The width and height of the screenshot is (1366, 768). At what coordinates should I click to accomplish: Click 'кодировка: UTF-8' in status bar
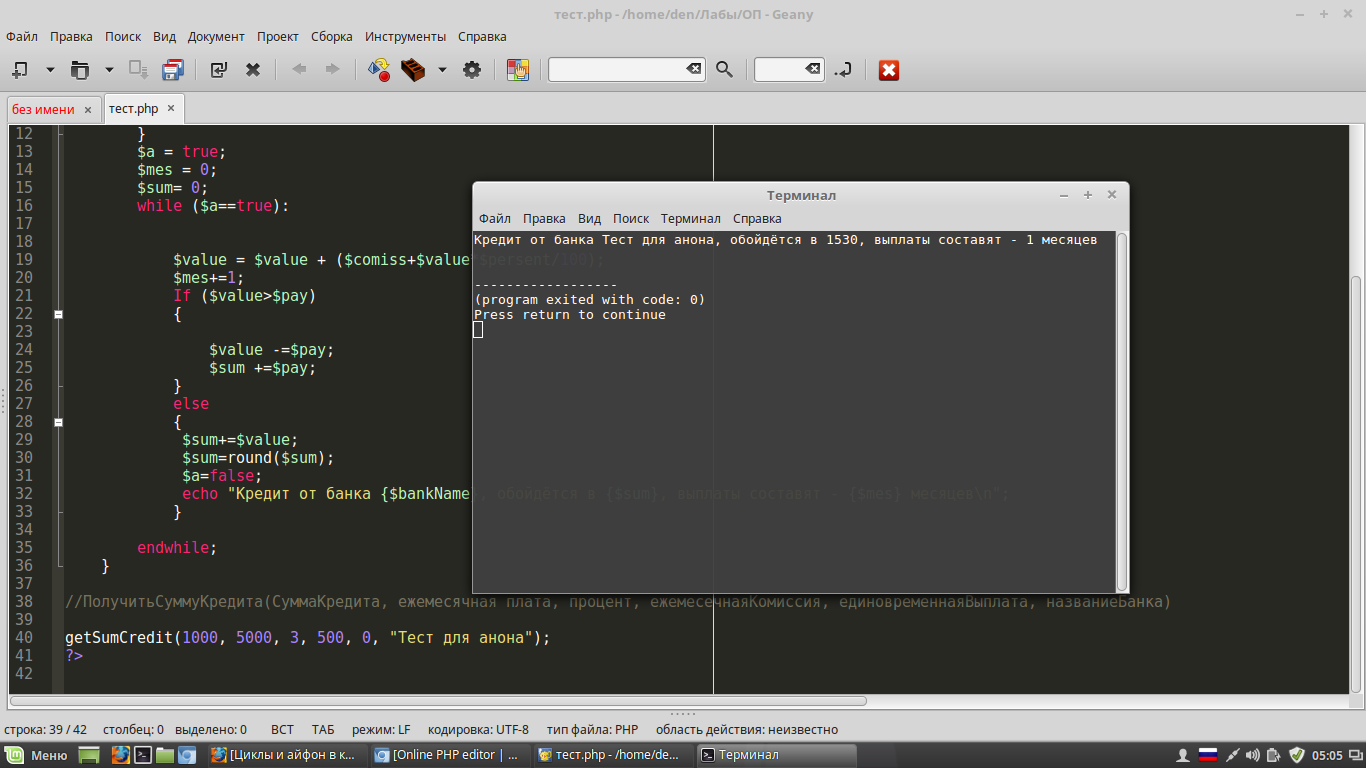478,730
